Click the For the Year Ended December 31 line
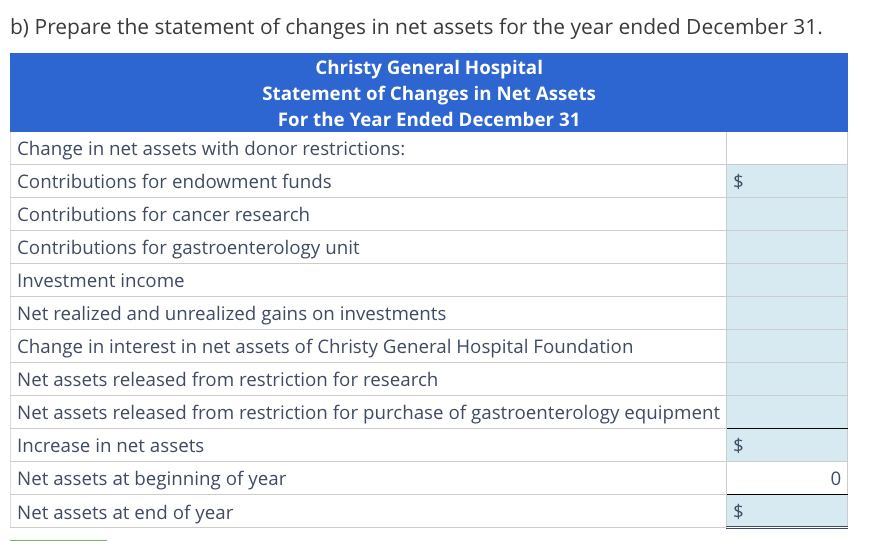Screen dimensions: 895x541 (429, 120)
